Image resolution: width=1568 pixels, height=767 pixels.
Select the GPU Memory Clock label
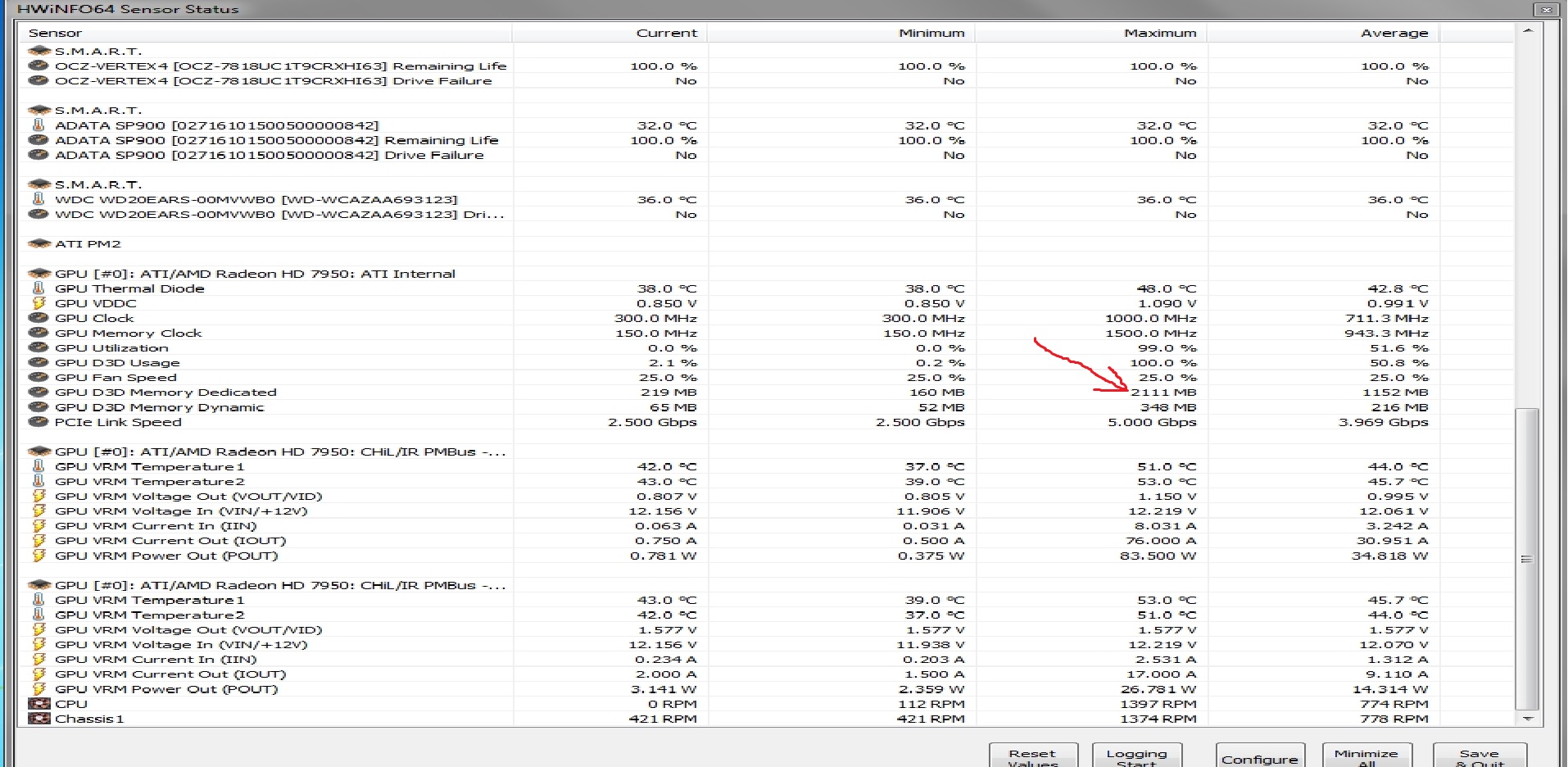pos(128,333)
